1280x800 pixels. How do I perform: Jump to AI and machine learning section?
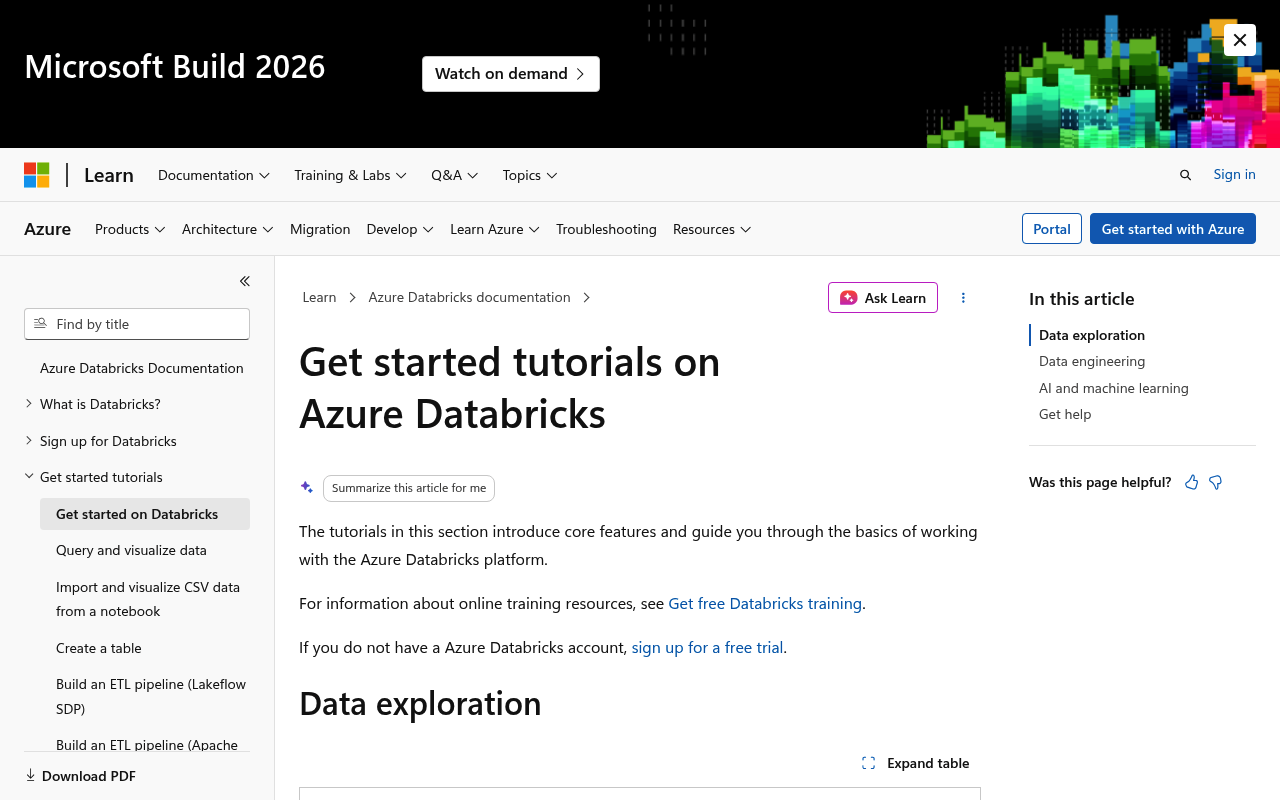[x=1114, y=388]
